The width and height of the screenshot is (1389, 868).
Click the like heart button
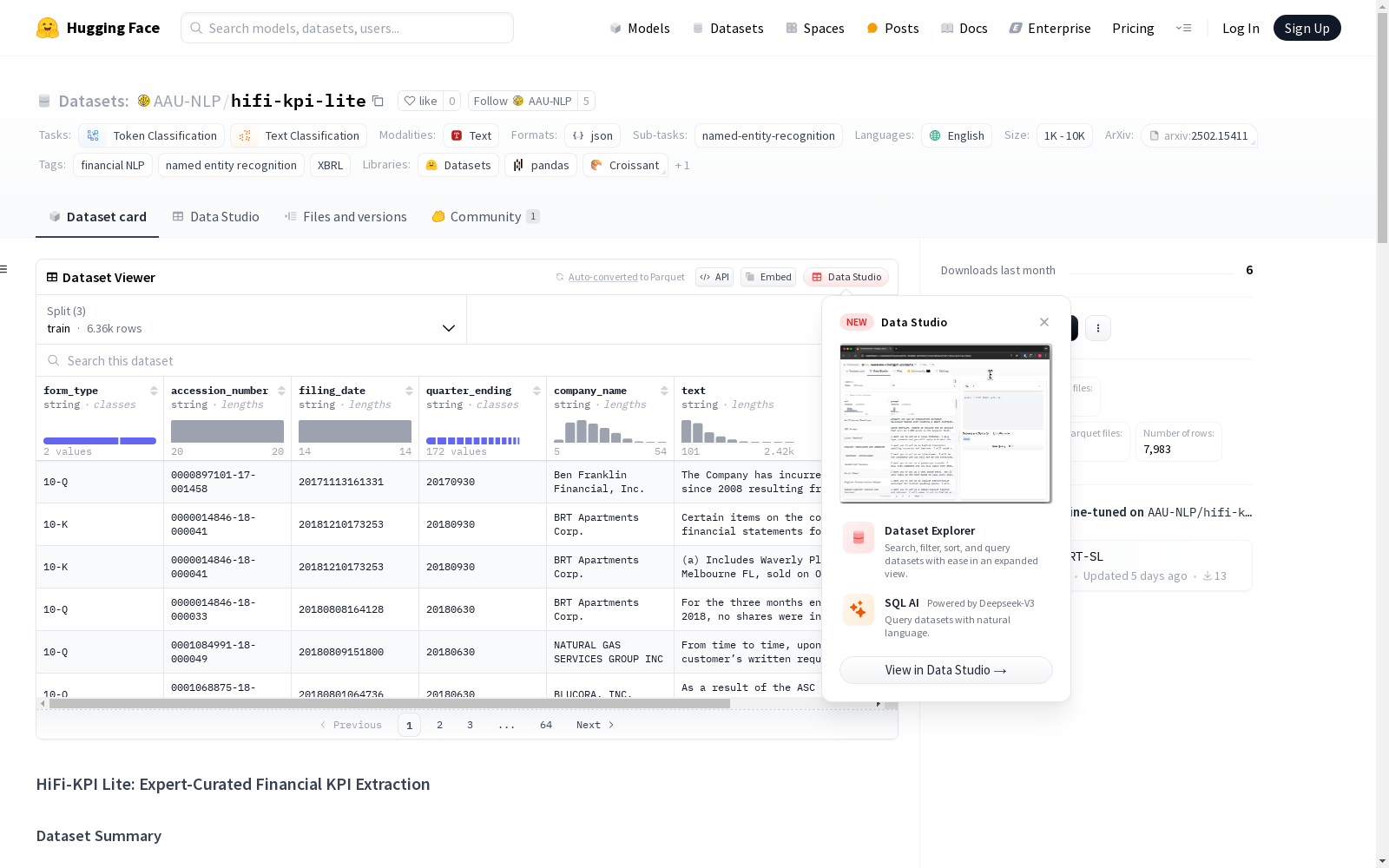[420, 101]
